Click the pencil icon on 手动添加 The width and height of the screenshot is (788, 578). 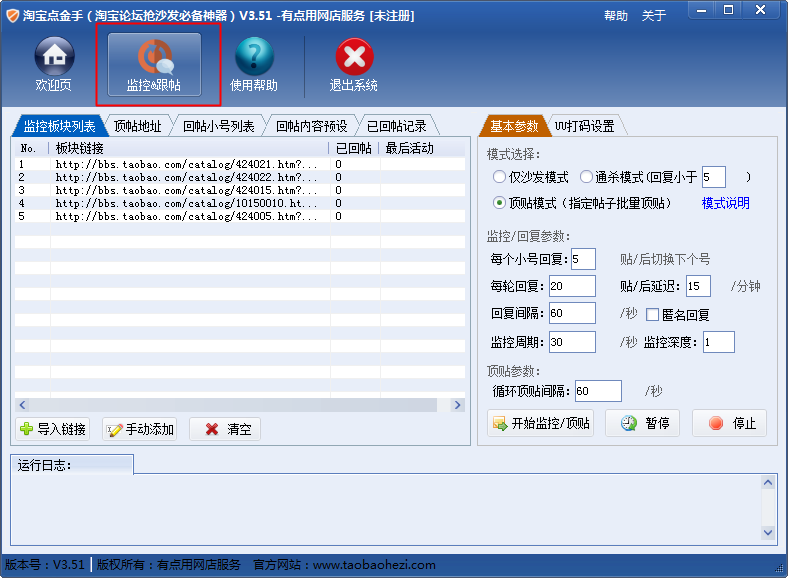pos(115,429)
